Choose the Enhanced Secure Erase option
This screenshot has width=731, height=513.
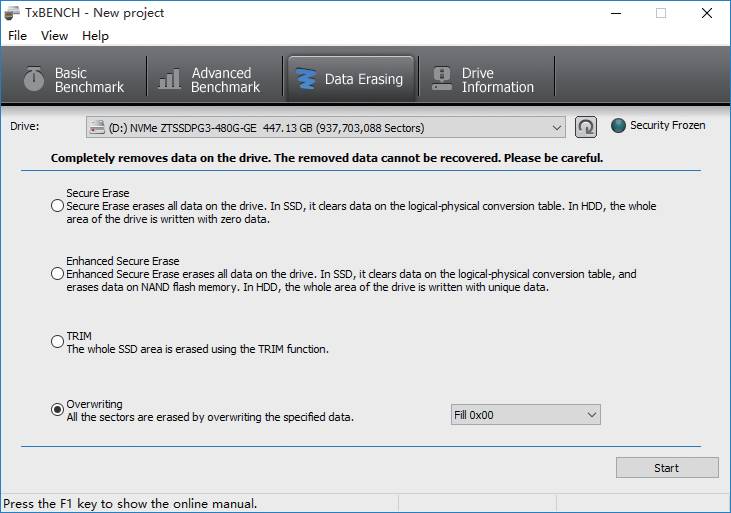click(x=57, y=273)
